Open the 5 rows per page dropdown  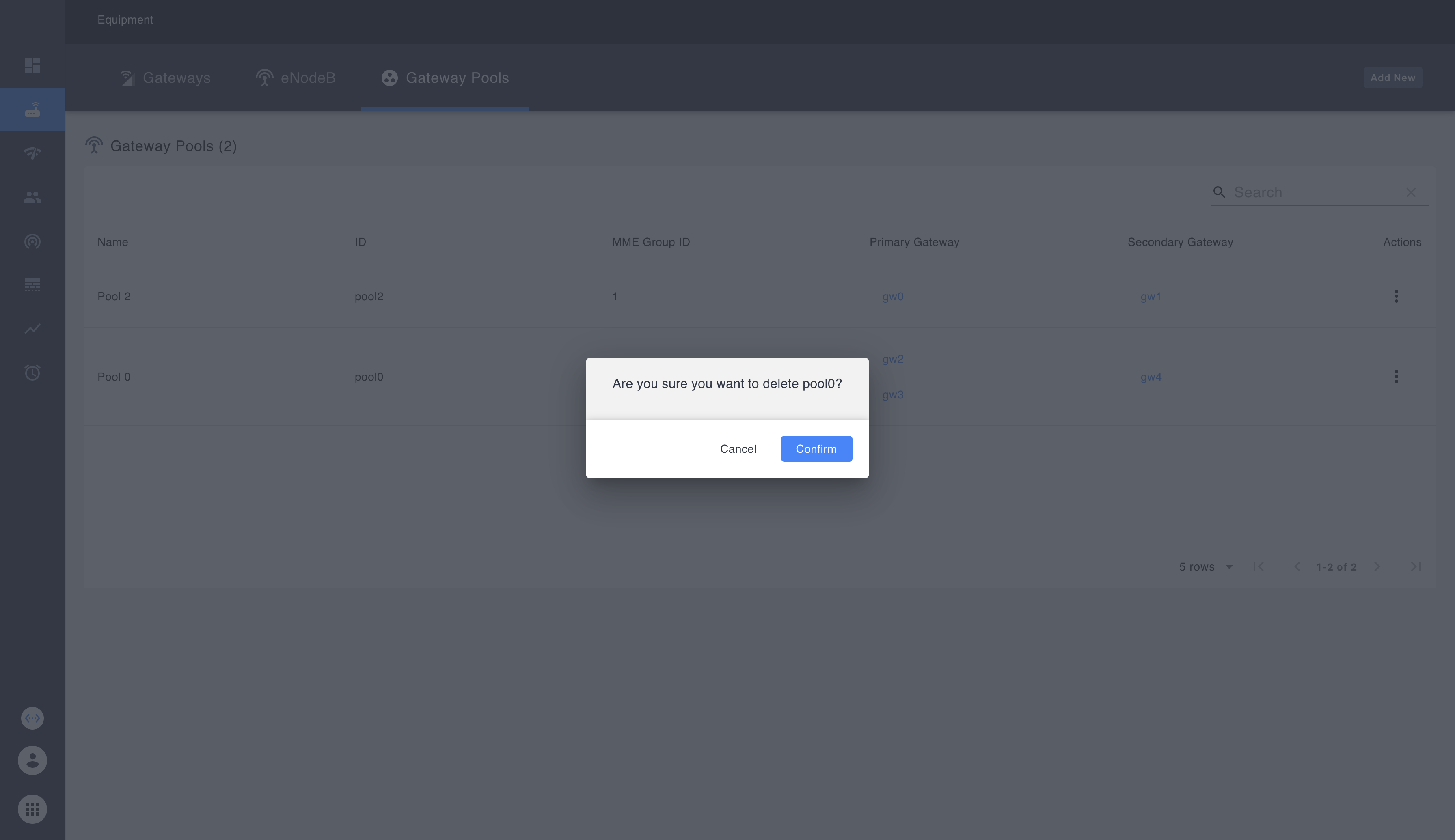(1205, 566)
